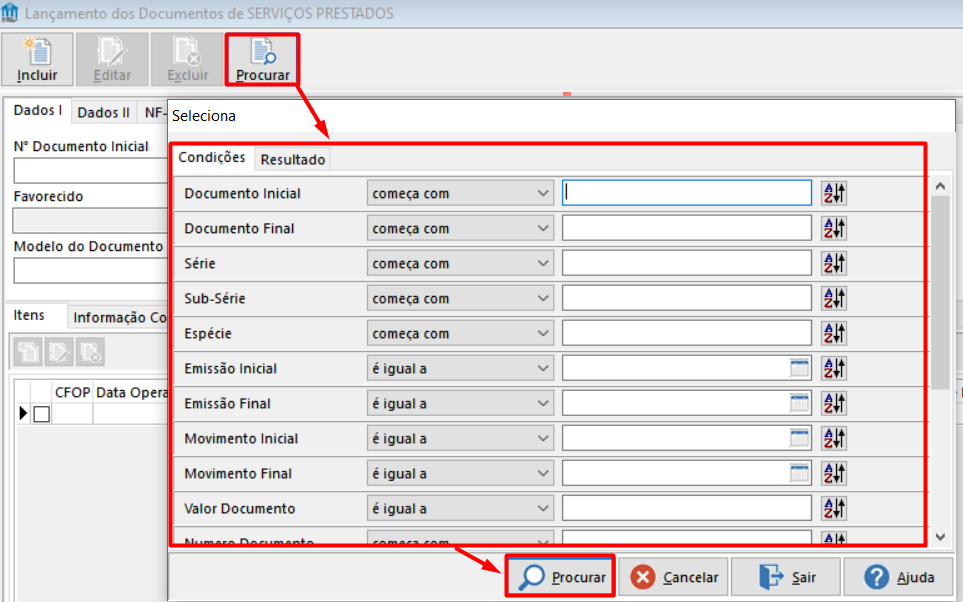Click the first item-add icon under Itens

28,352
